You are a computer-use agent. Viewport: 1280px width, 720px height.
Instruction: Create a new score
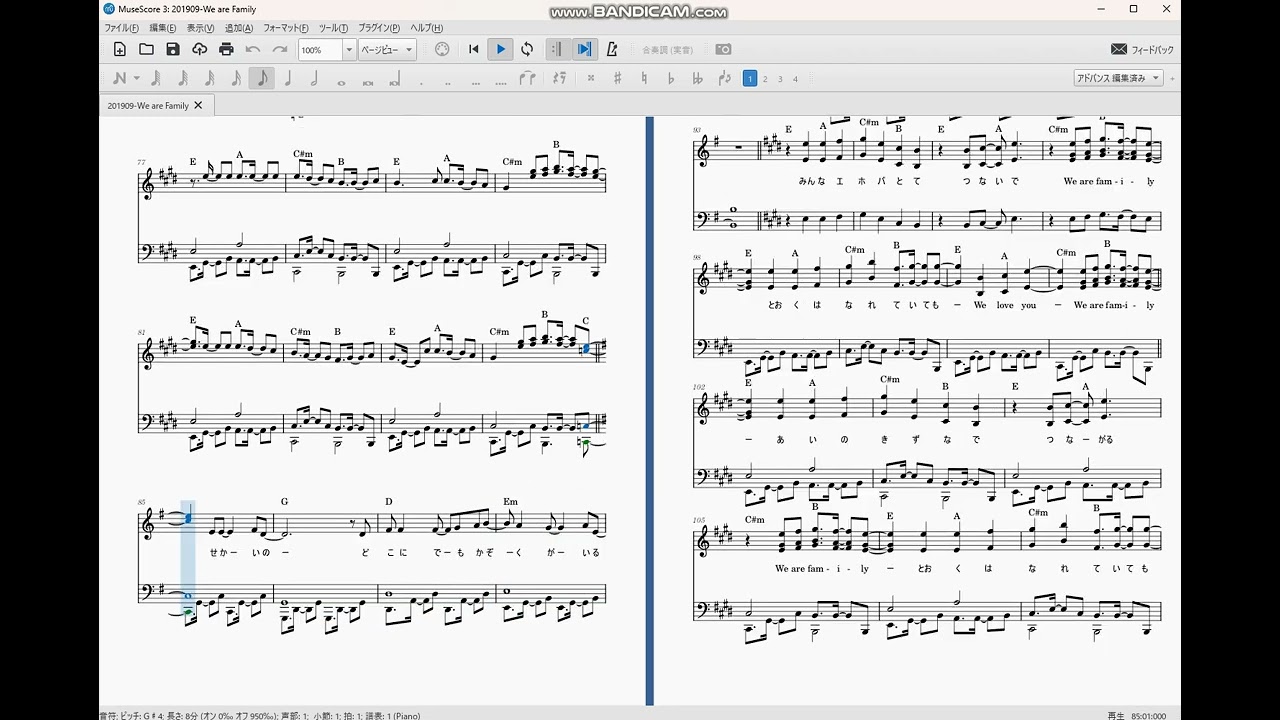(120, 49)
